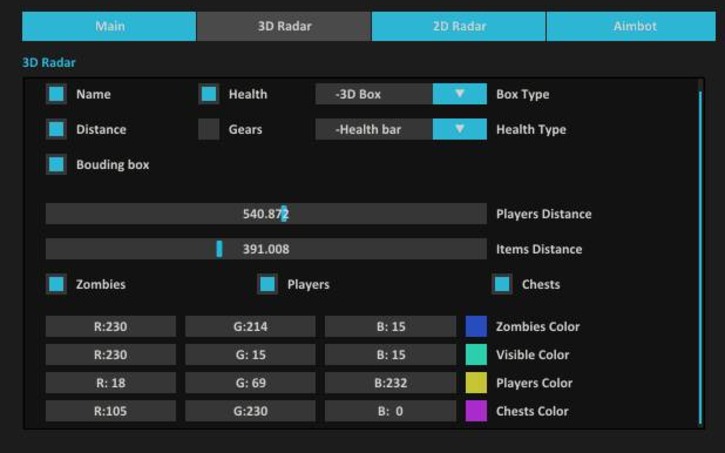Click Players Color G: 69 field
The image size is (725, 453).
coord(250,383)
